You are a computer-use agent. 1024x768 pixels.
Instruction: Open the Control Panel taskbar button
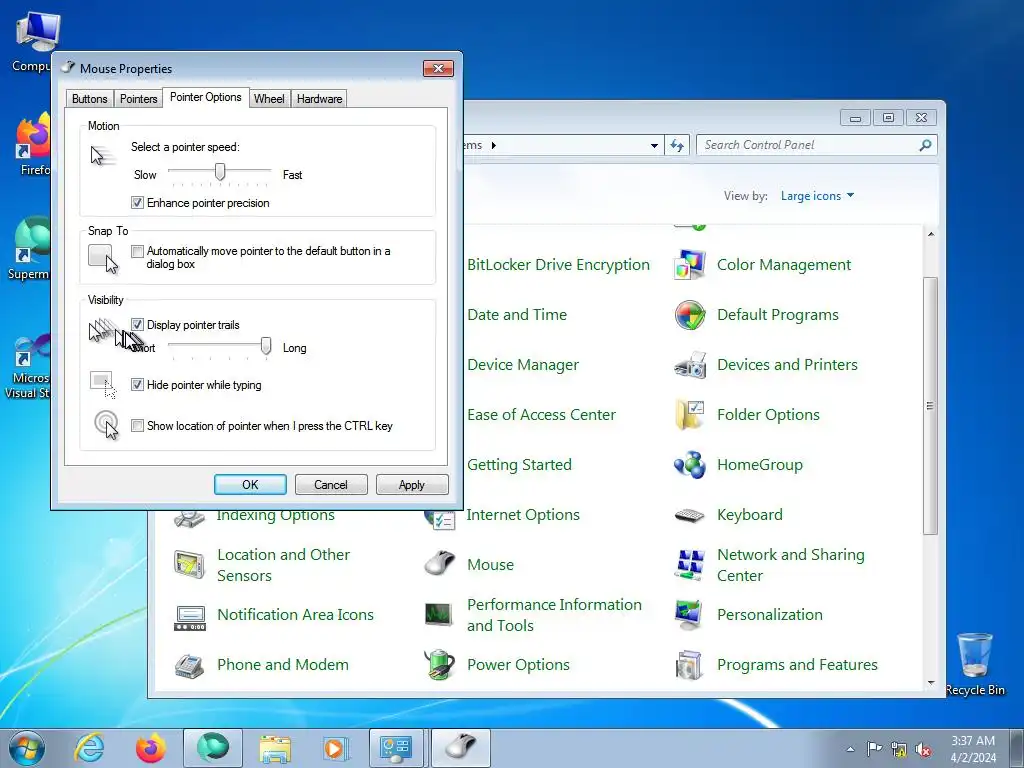[396, 748]
